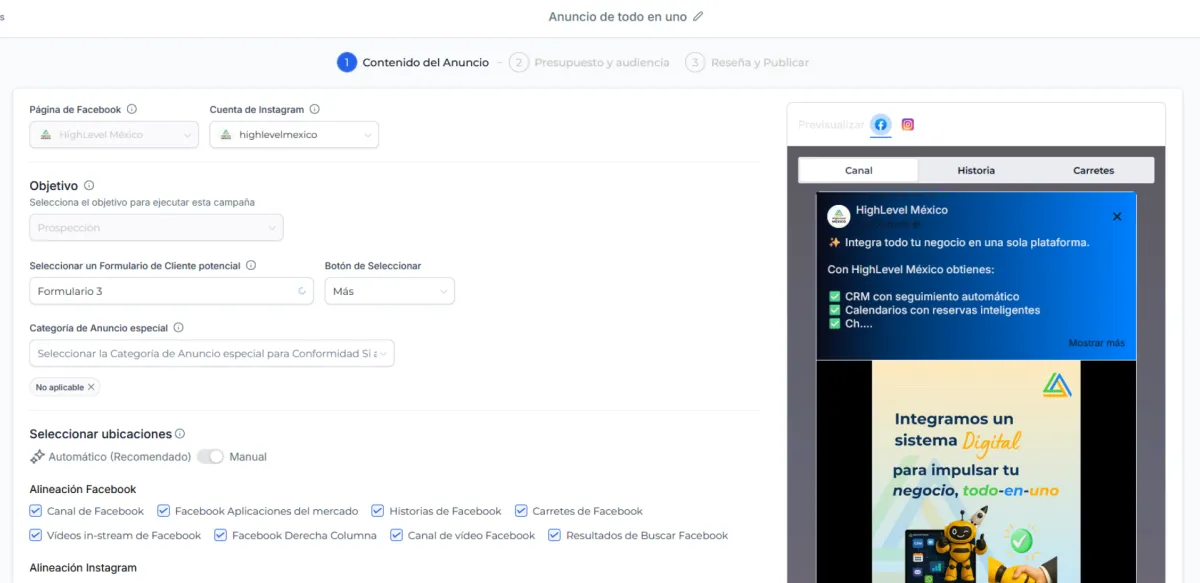Dismiss the ad preview with its X

pyautogui.click(x=1117, y=216)
